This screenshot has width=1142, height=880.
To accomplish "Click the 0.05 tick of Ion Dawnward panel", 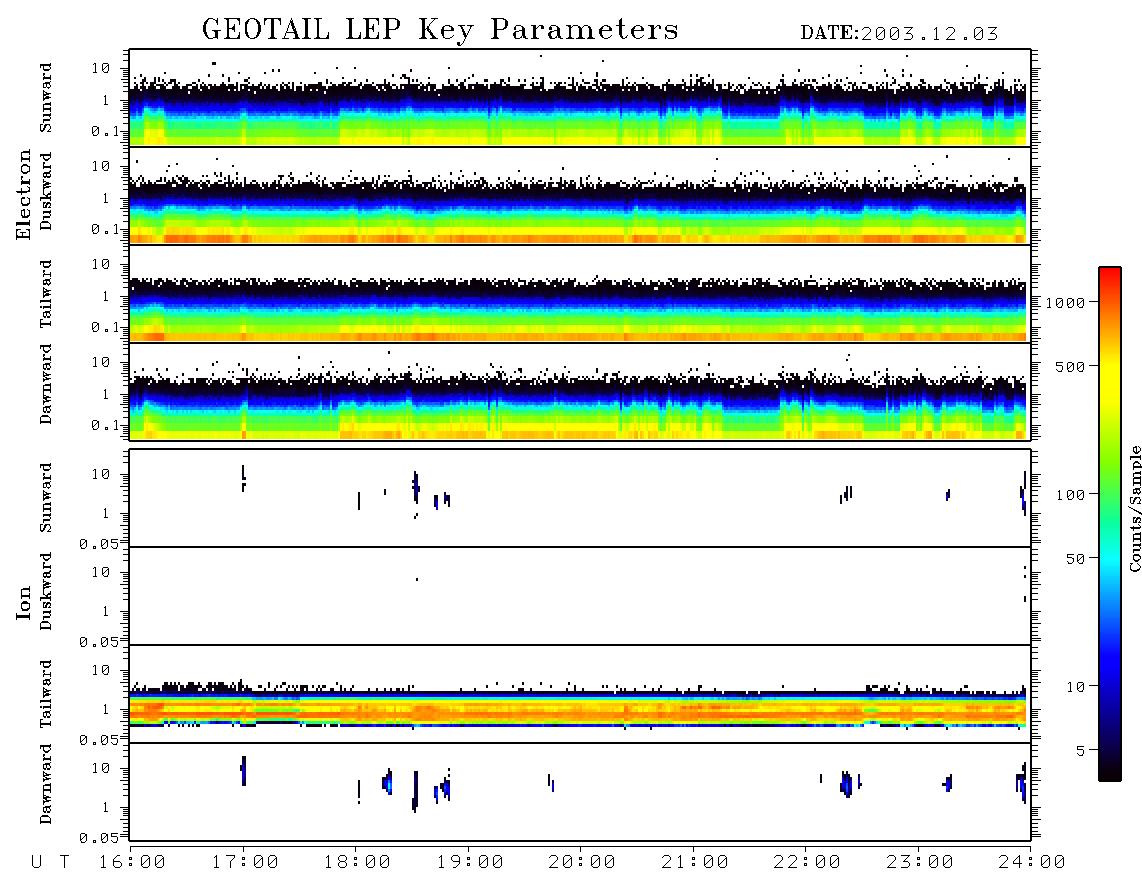I will (x=98, y=838).
